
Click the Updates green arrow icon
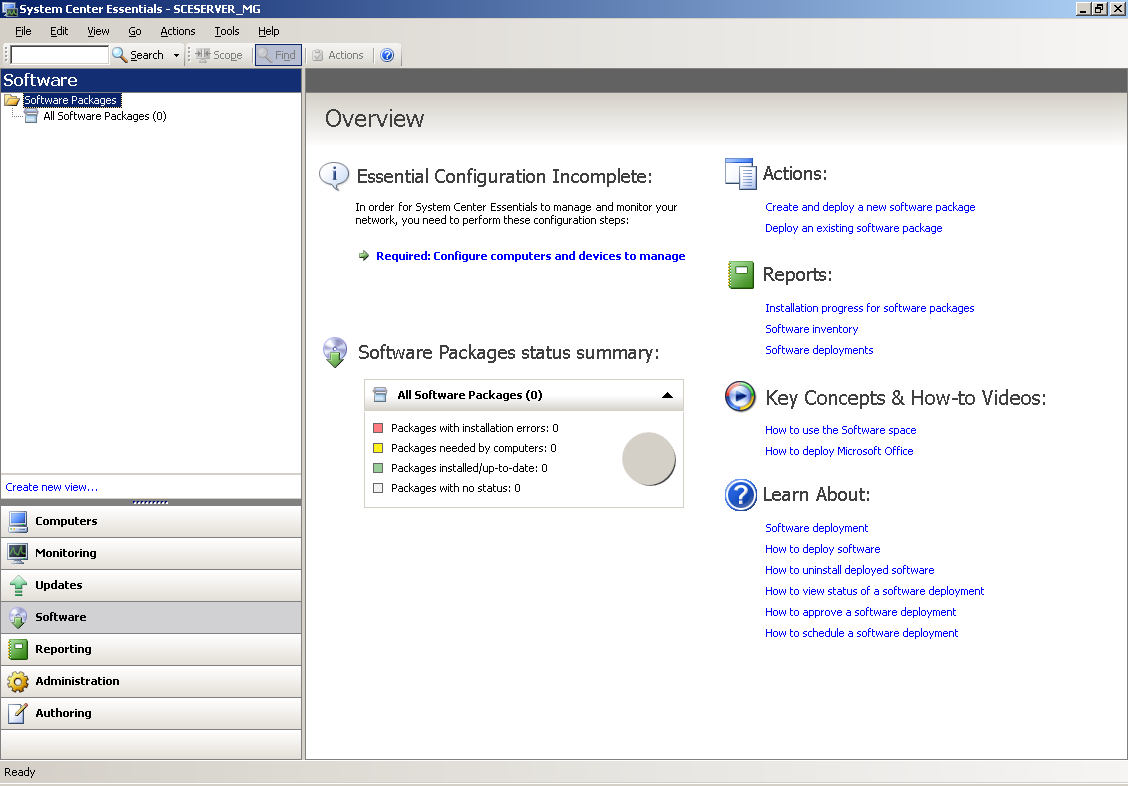pyautogui.click(x=18, y=585)
